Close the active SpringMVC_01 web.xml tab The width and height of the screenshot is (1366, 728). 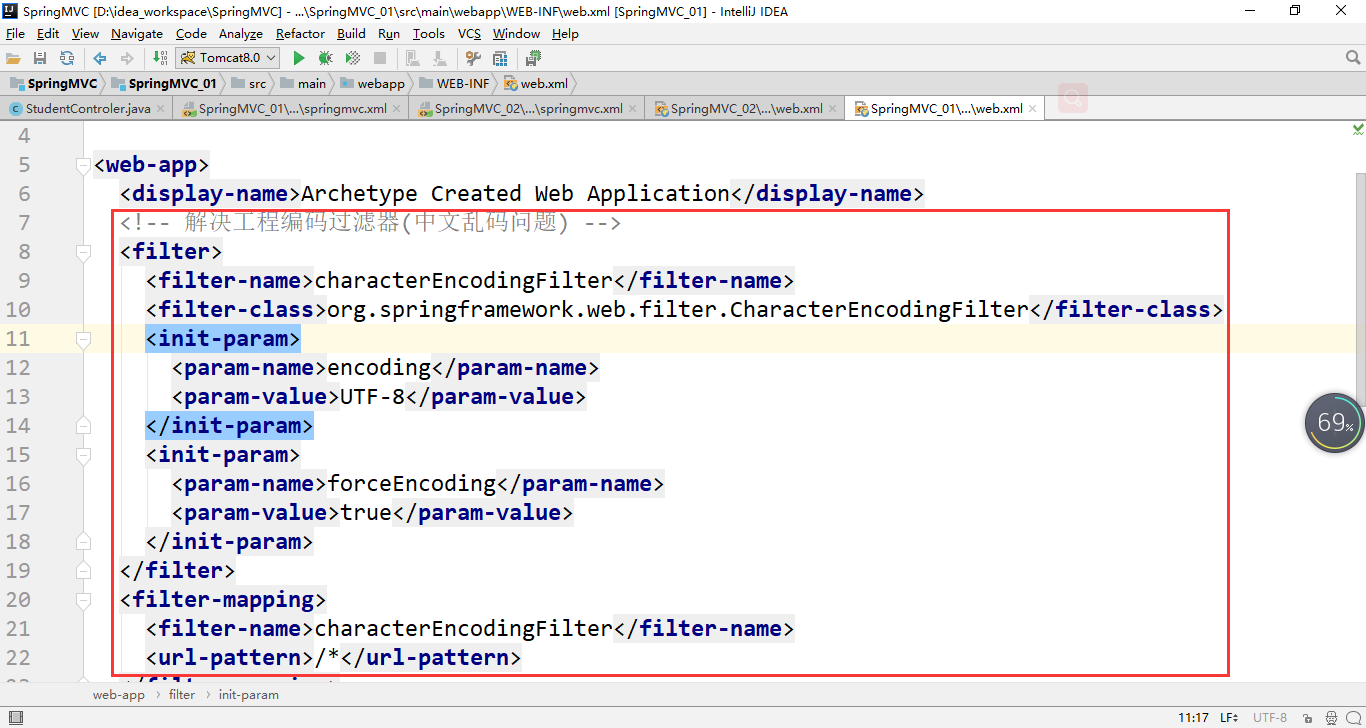[1033, 109]
